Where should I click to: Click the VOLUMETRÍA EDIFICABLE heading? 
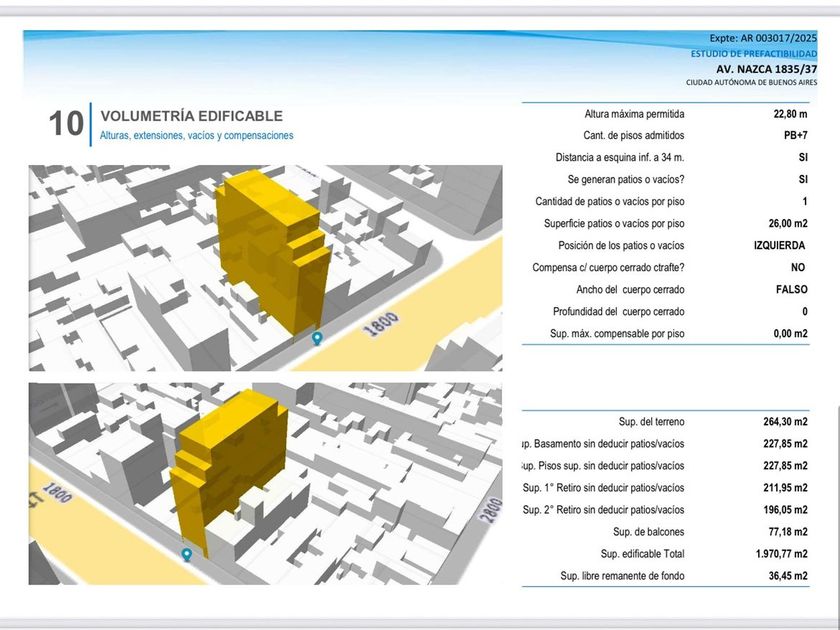(191, 116)
